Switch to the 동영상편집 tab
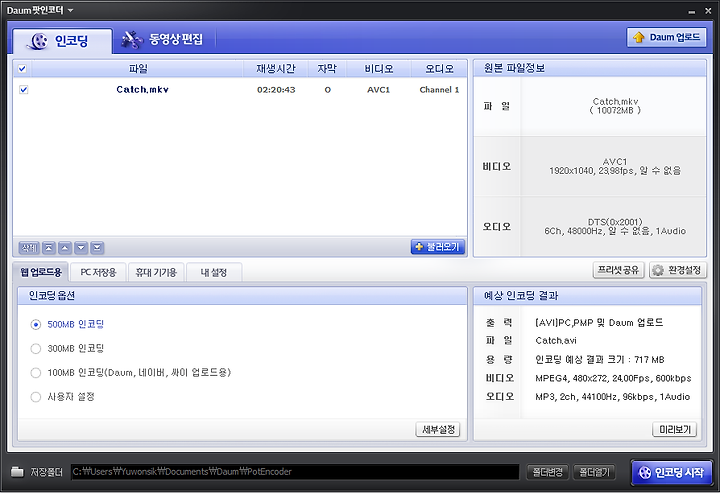 tap(163, 39)
